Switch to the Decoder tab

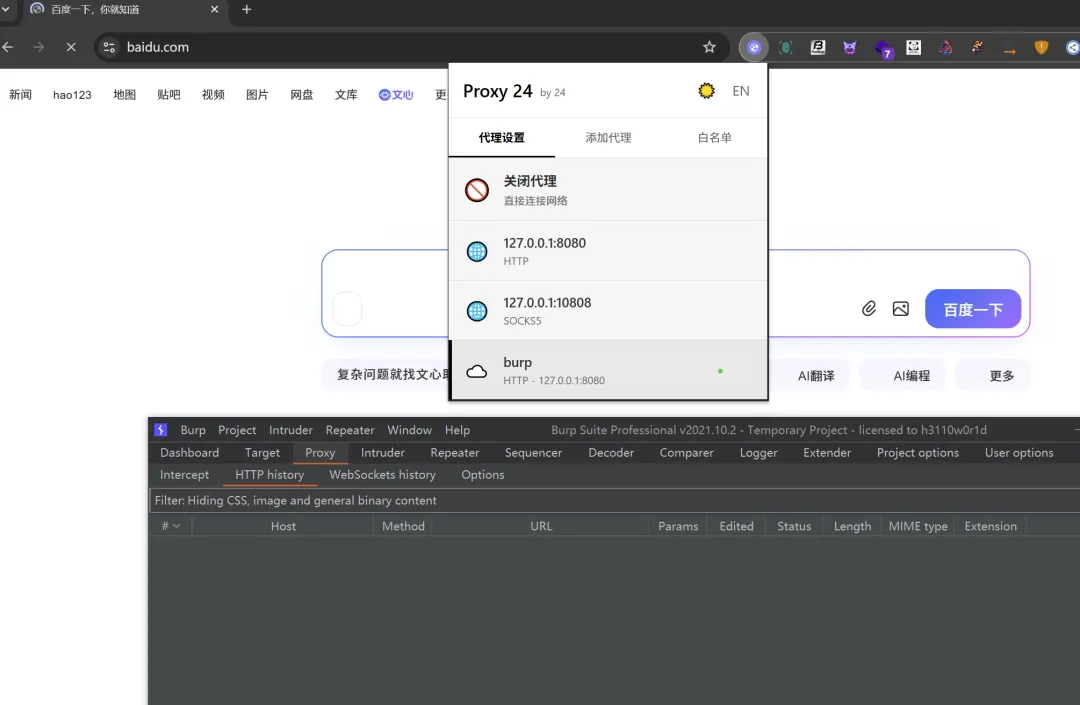[x=611, y=452]
